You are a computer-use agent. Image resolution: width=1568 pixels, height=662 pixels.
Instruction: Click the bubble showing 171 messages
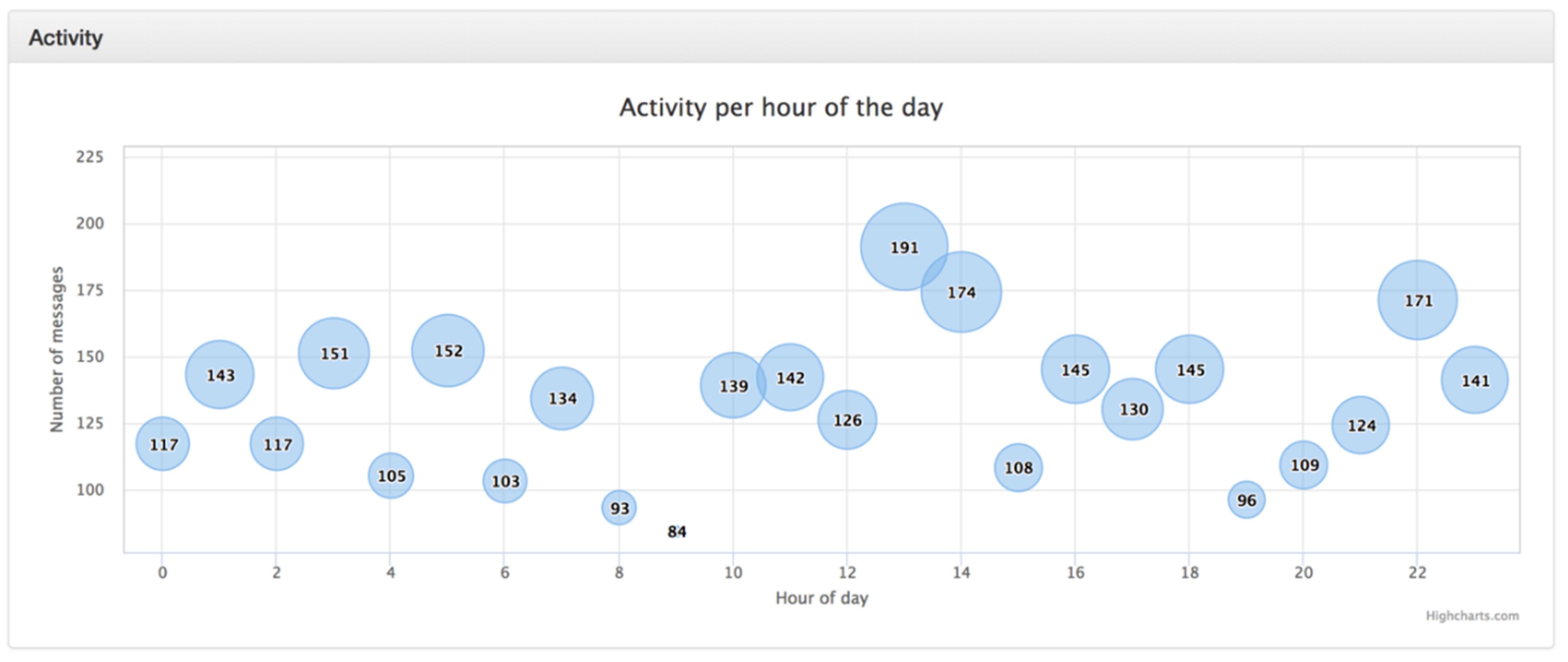(x=1417, y=300)
